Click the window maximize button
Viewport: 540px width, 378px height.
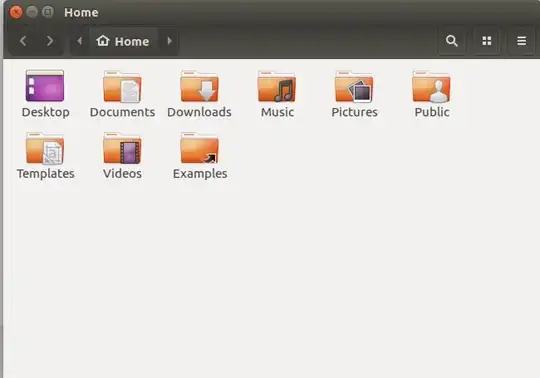tap(48, 12)
